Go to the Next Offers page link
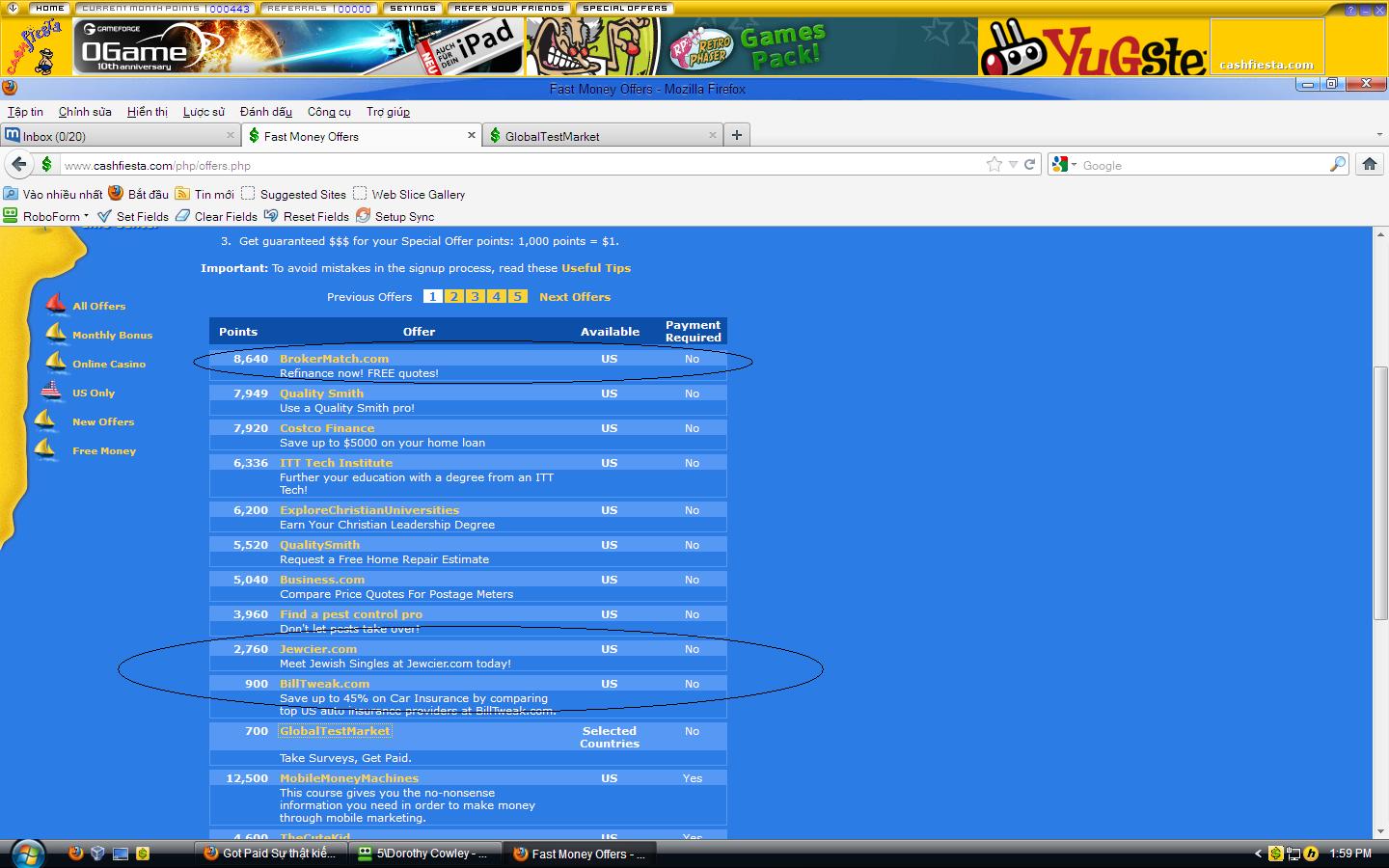Screen dimensions: 1389x868 (575, 297)
